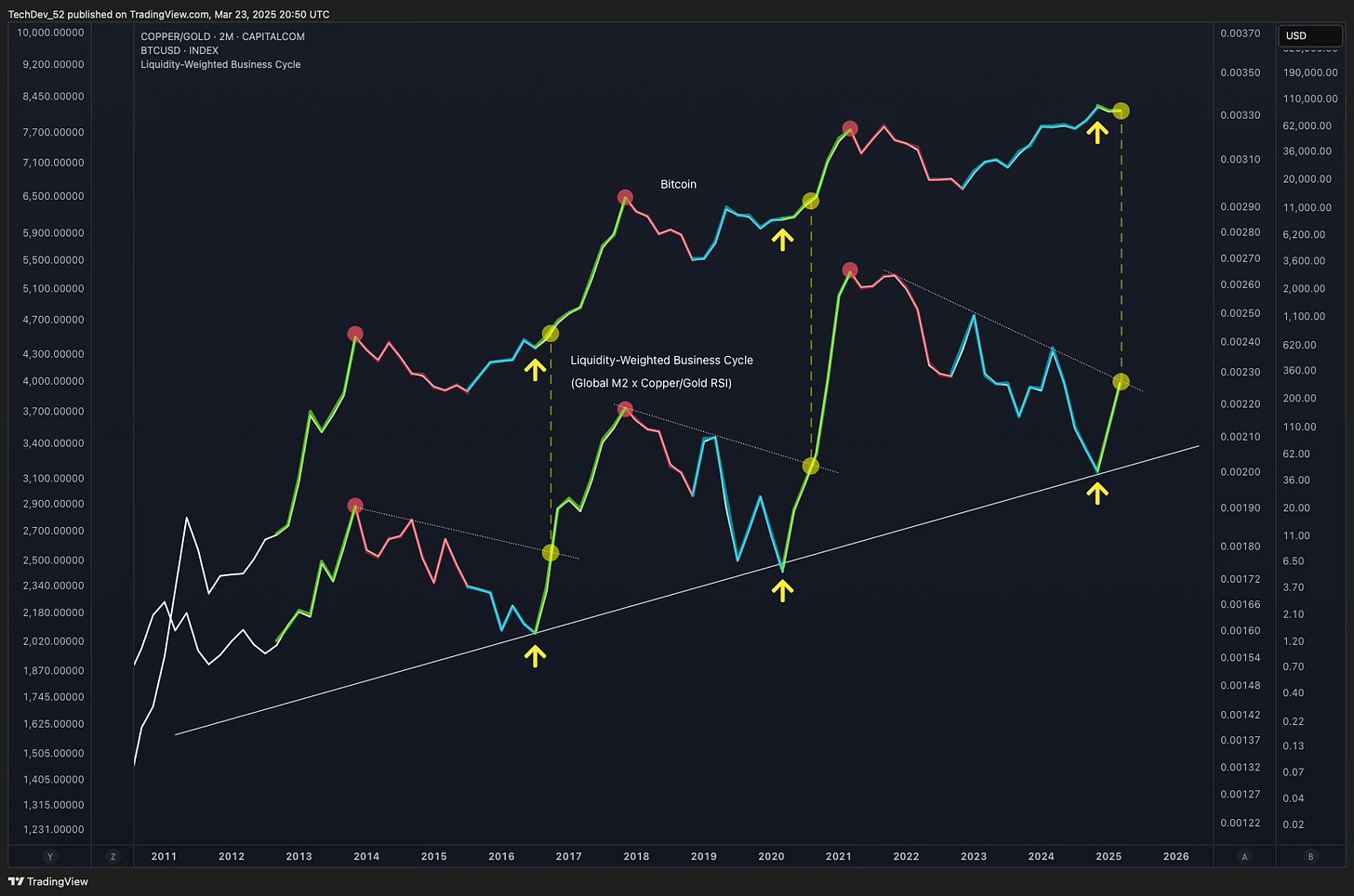Hide the BTCUSD · INDEX series from the legend
This screenshot has width=1354, height=896.
(181, 50)
